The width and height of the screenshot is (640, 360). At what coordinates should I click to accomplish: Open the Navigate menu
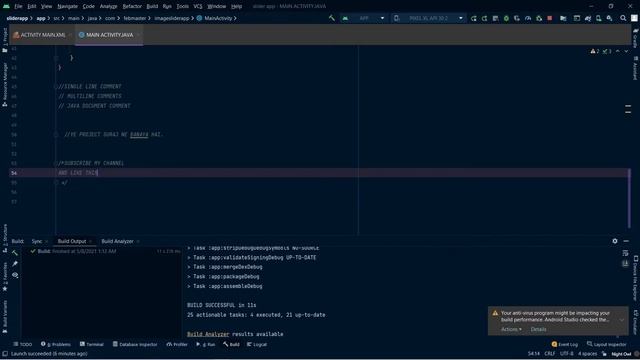[67, 6]
